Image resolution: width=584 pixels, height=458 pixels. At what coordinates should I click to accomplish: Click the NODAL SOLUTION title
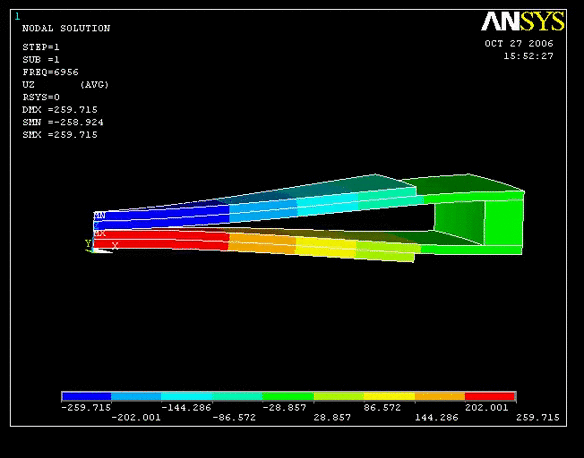66,28
